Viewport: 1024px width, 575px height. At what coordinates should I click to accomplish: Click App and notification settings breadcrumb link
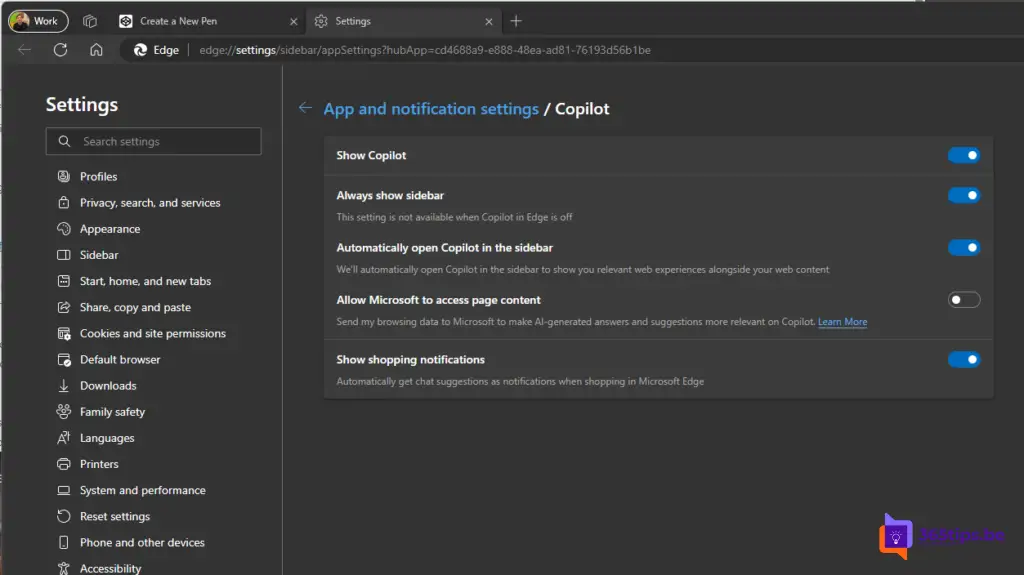tap(431, 109)
